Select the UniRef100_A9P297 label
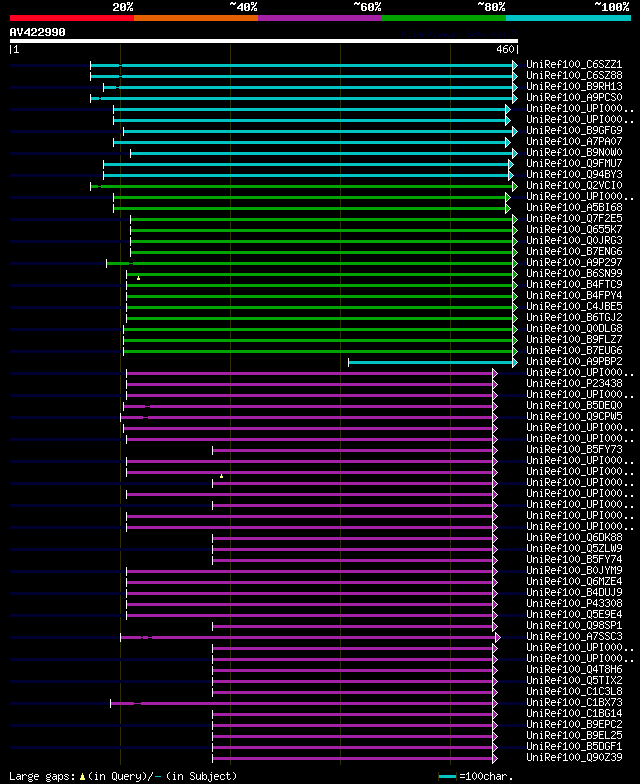 574,262
